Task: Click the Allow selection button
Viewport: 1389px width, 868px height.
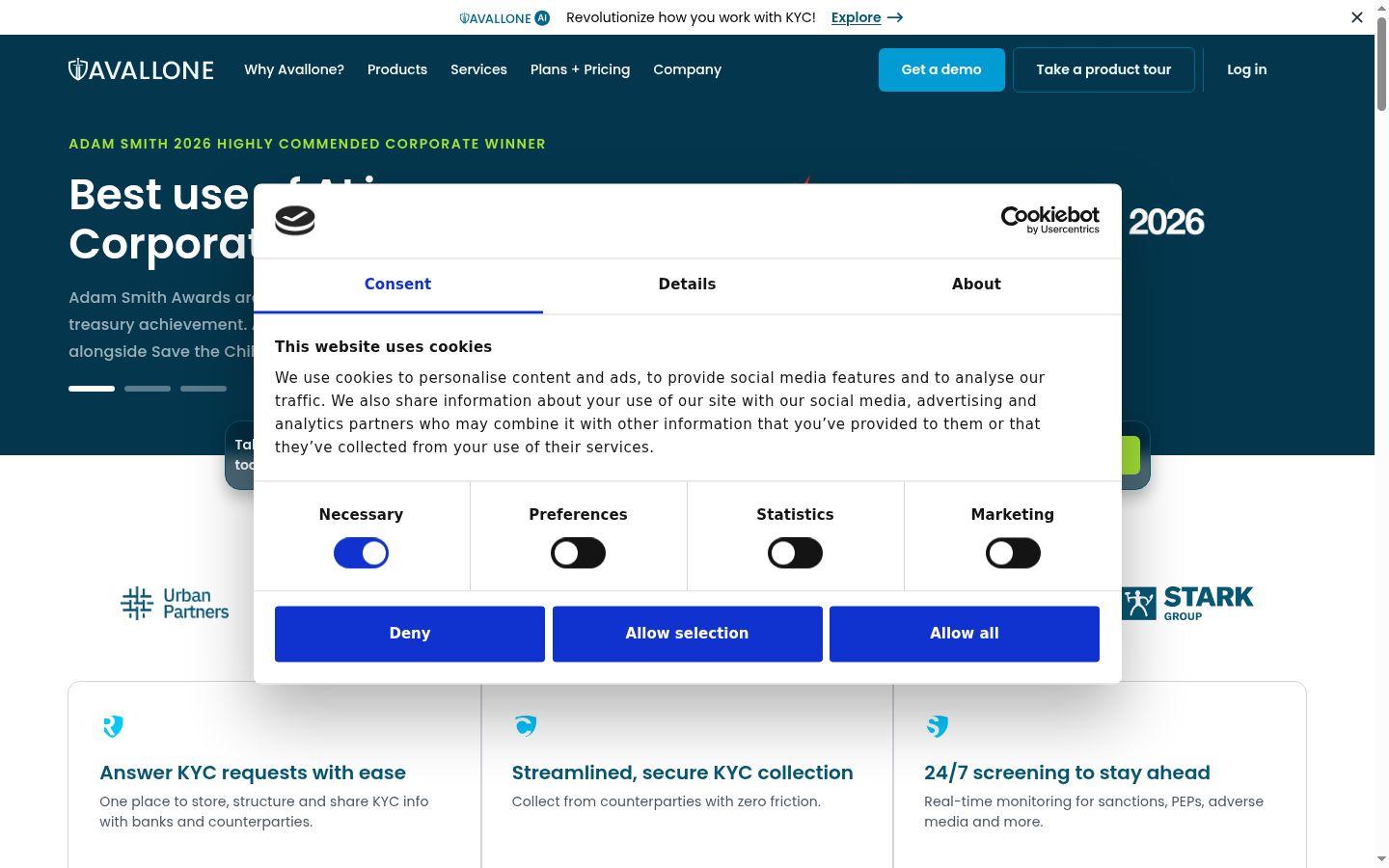Action: tap(687, 634)
